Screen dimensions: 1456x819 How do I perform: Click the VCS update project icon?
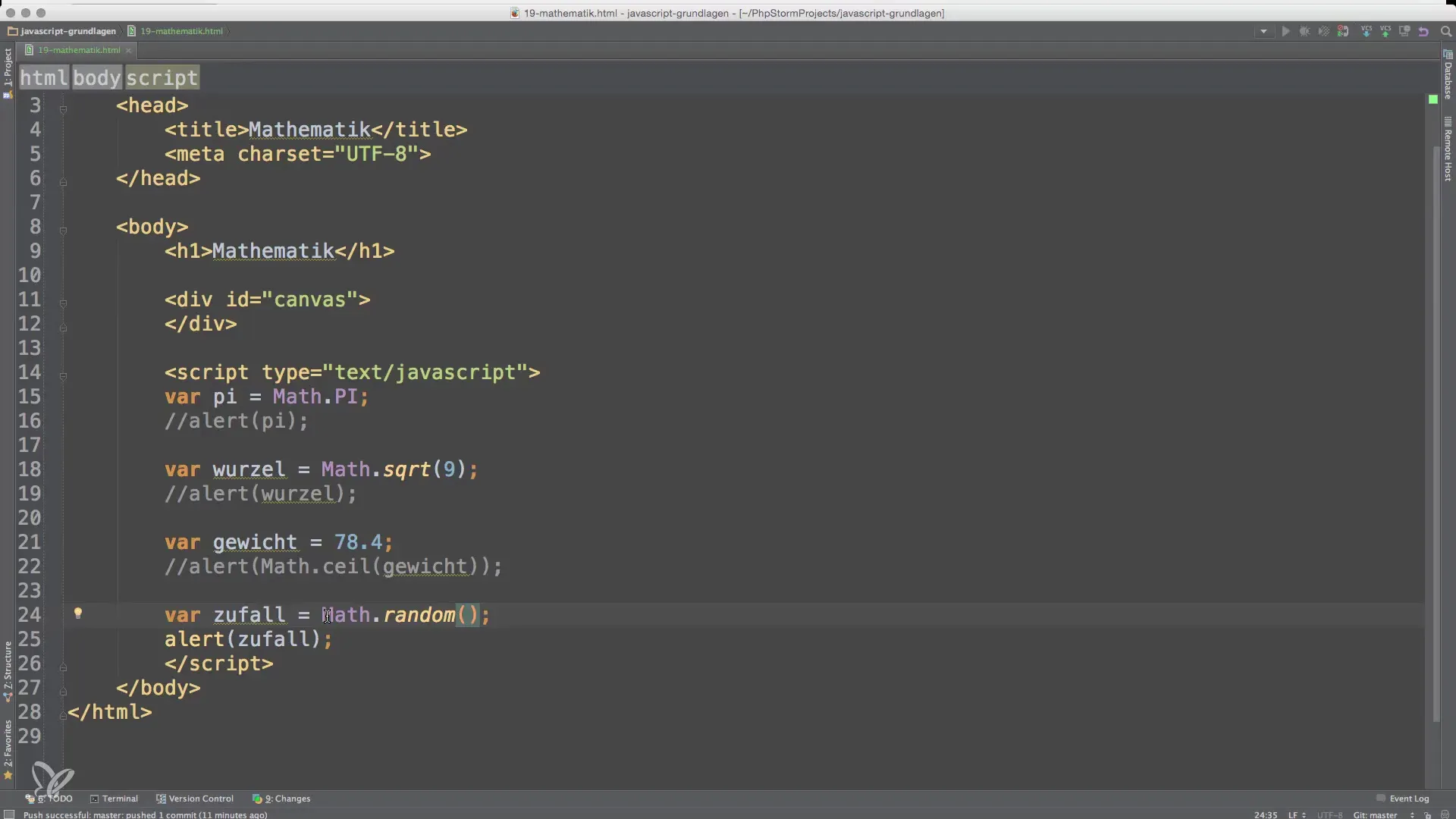(1366, 31)
